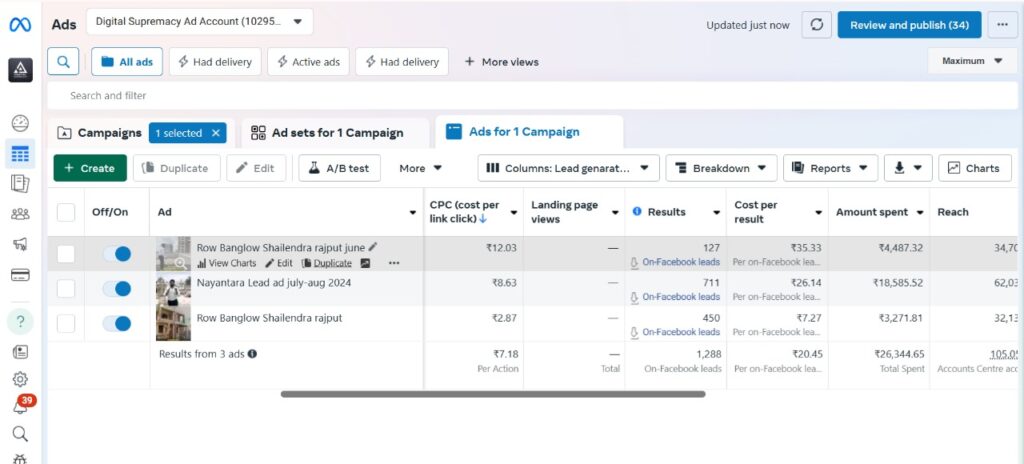Open the Reports dropdown
This screenshot has height=464, width=1024.
(x=830, y=168)
